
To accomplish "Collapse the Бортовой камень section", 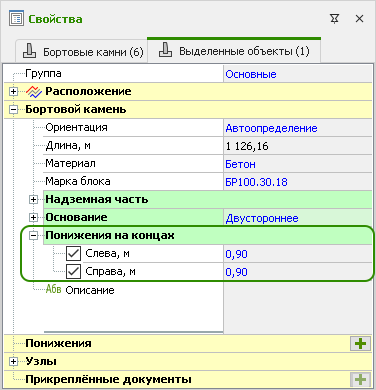I will tap(13, 110).
